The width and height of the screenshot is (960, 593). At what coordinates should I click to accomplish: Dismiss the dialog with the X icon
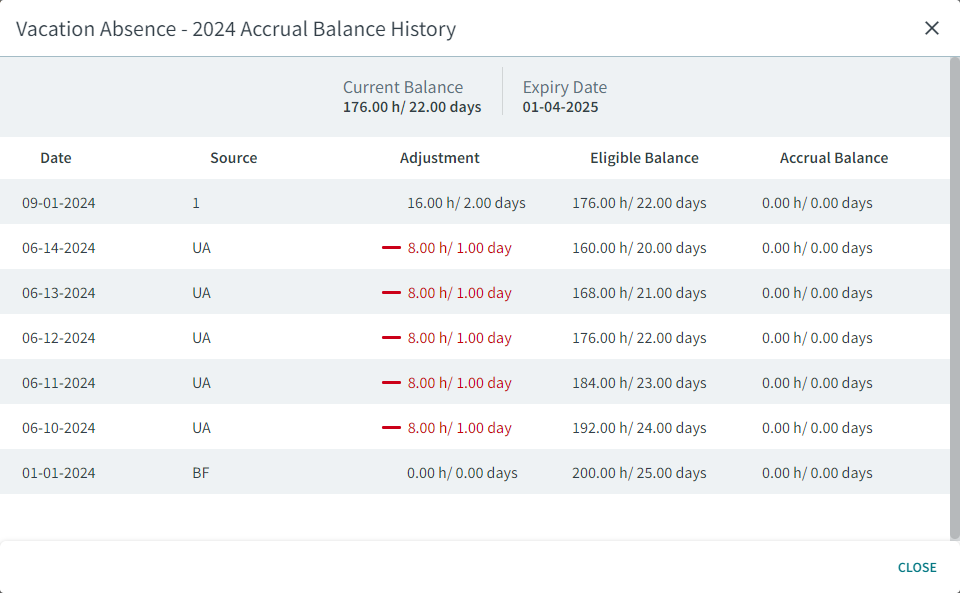tap(932, 28)
